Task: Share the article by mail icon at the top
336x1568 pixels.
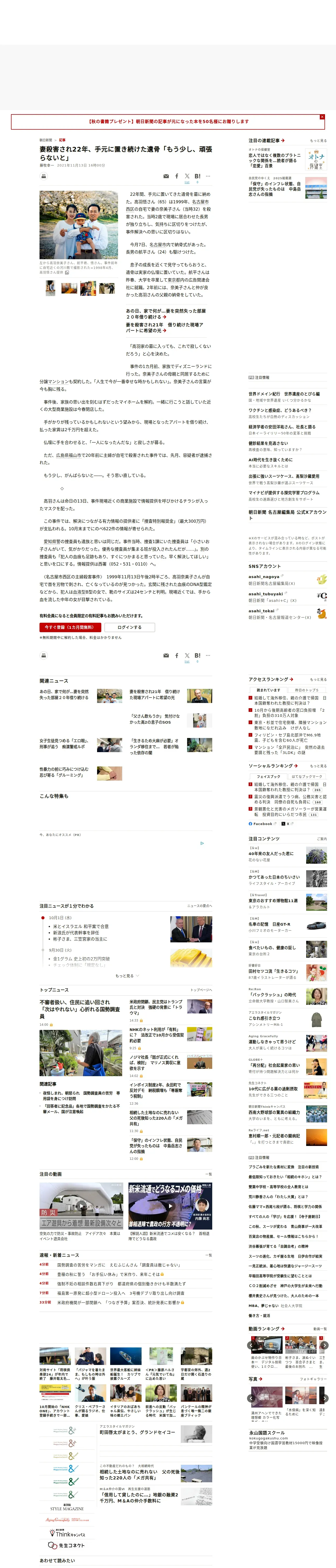Action: coord(166,176)
